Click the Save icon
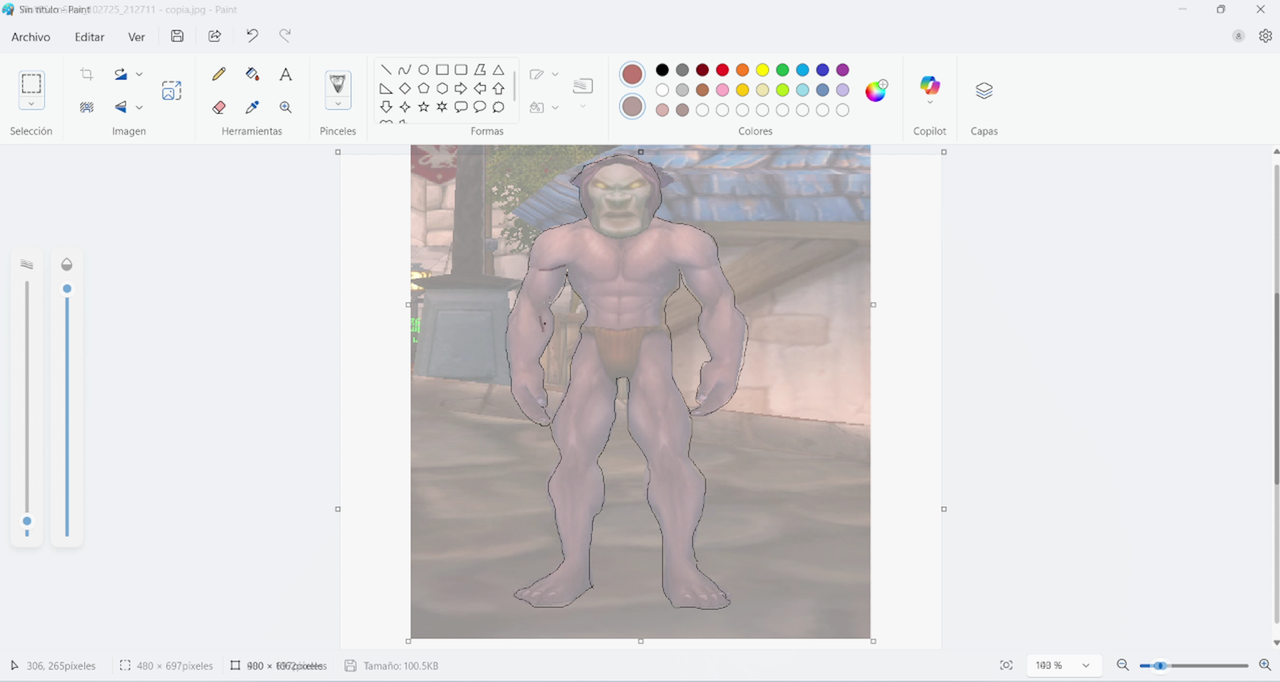 coord(177,36)
